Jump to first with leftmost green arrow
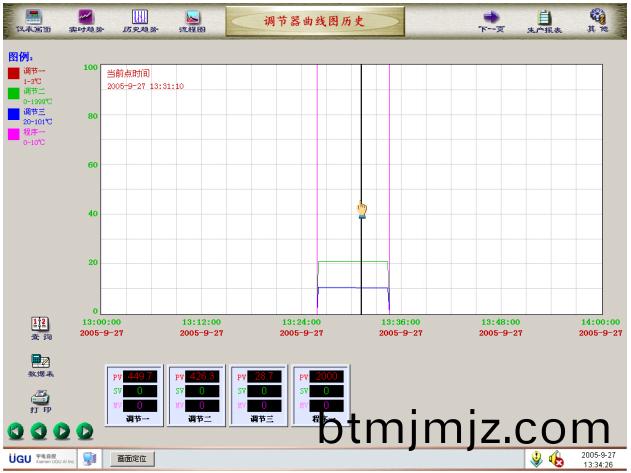 click(x=16, y=431)
